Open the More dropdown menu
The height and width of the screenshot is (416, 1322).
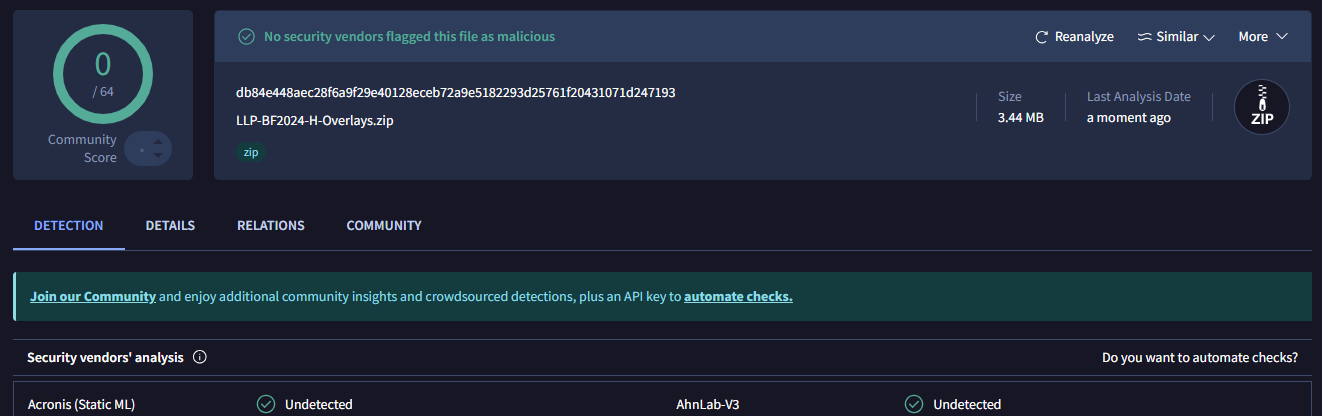pos(1263,37)
